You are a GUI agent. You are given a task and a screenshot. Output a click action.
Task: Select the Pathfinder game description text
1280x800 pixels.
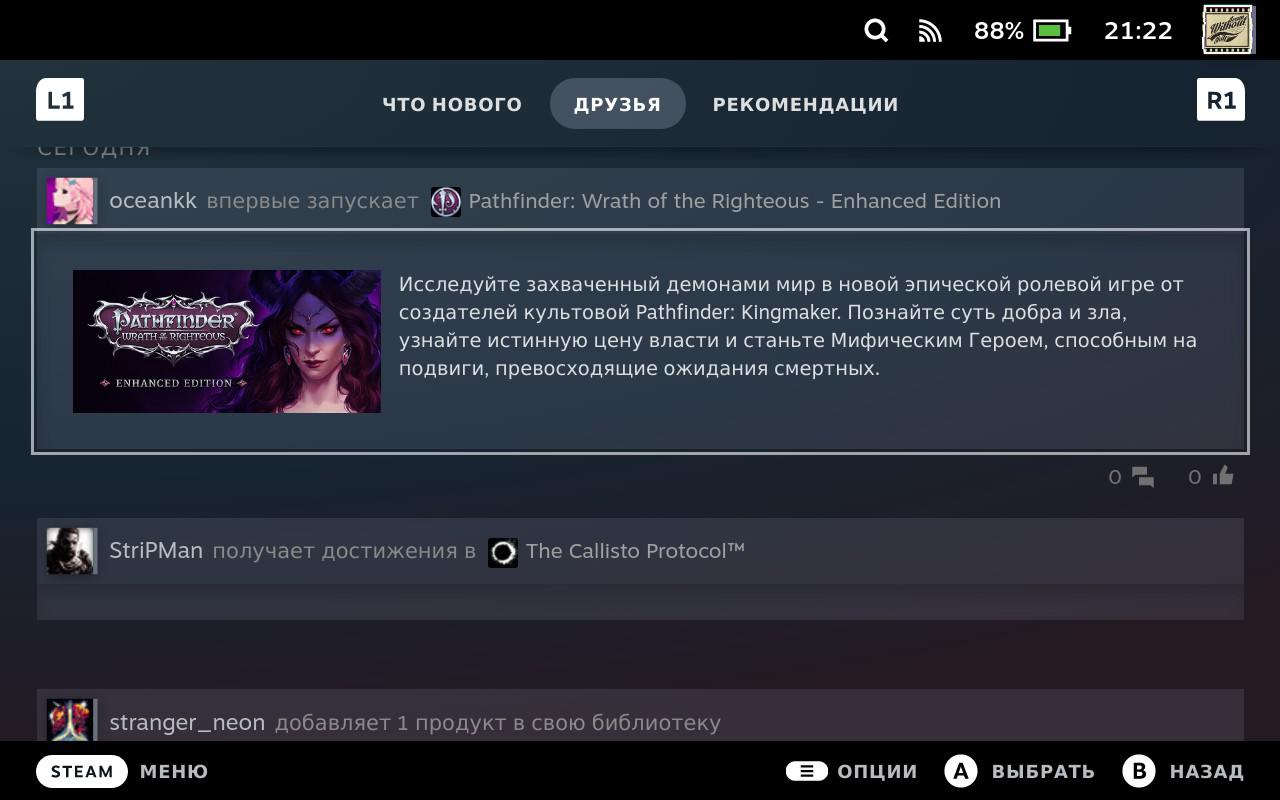pos(798,326)
